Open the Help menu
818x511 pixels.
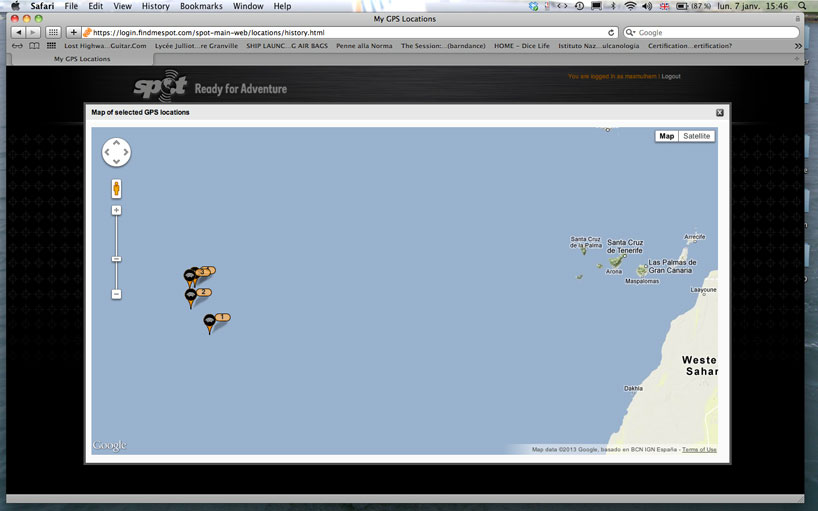[x=282, y=6]
